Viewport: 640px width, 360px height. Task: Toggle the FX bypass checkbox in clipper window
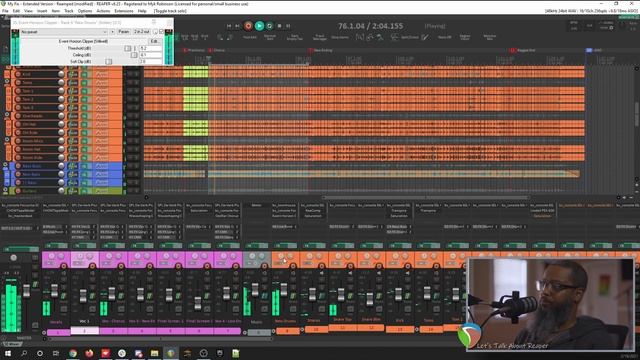click(162, 32)
